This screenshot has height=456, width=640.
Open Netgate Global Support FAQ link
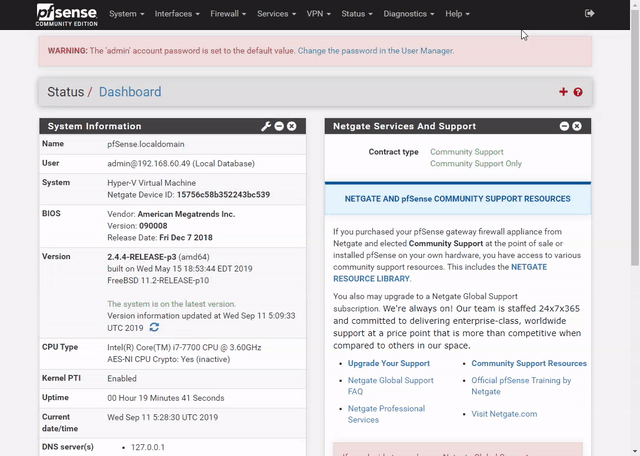391,386
